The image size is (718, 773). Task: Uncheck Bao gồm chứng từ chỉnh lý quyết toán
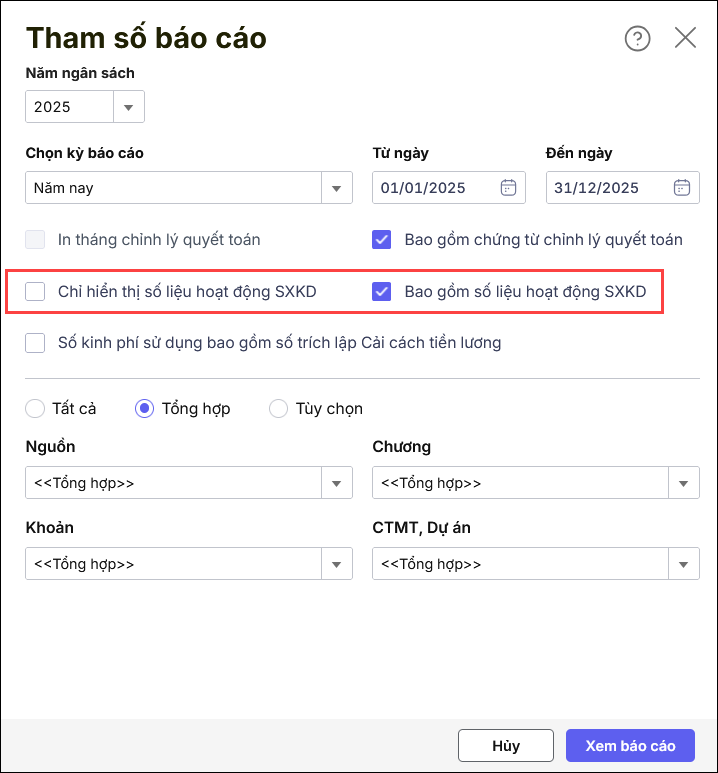coord(381,239)
